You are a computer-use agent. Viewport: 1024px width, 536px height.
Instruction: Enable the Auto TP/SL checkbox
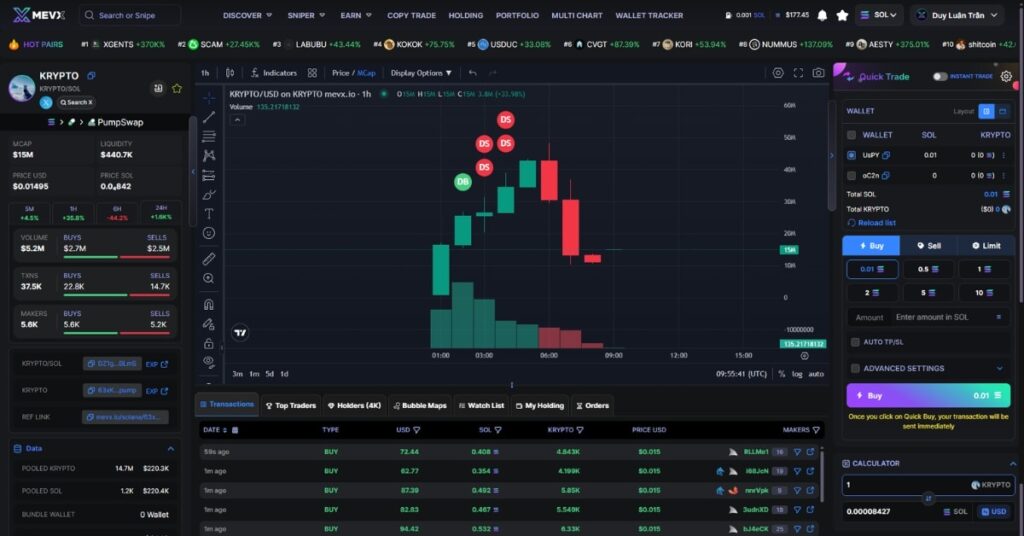pyautogui.click(x=855, y=342)
